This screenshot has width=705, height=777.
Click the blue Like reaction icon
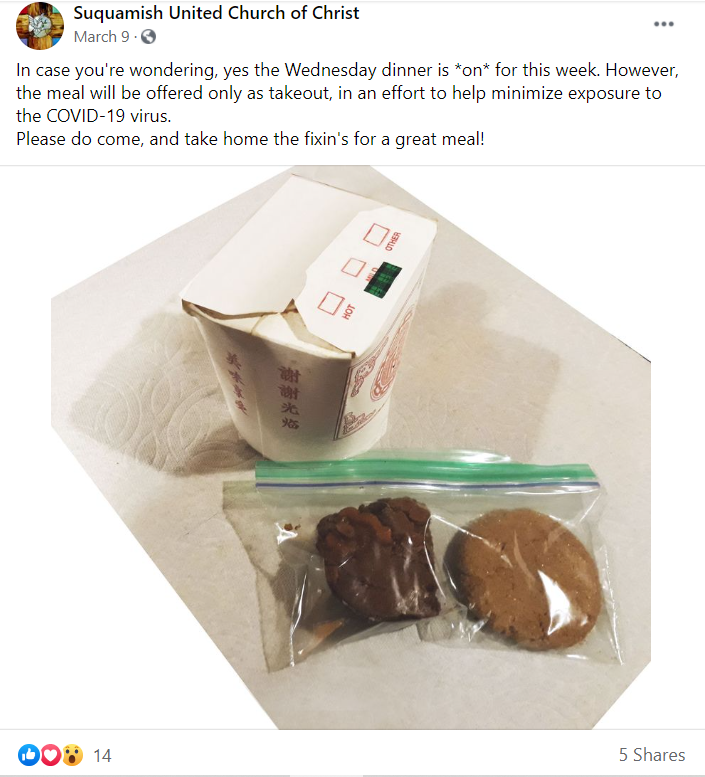(29, 755)
